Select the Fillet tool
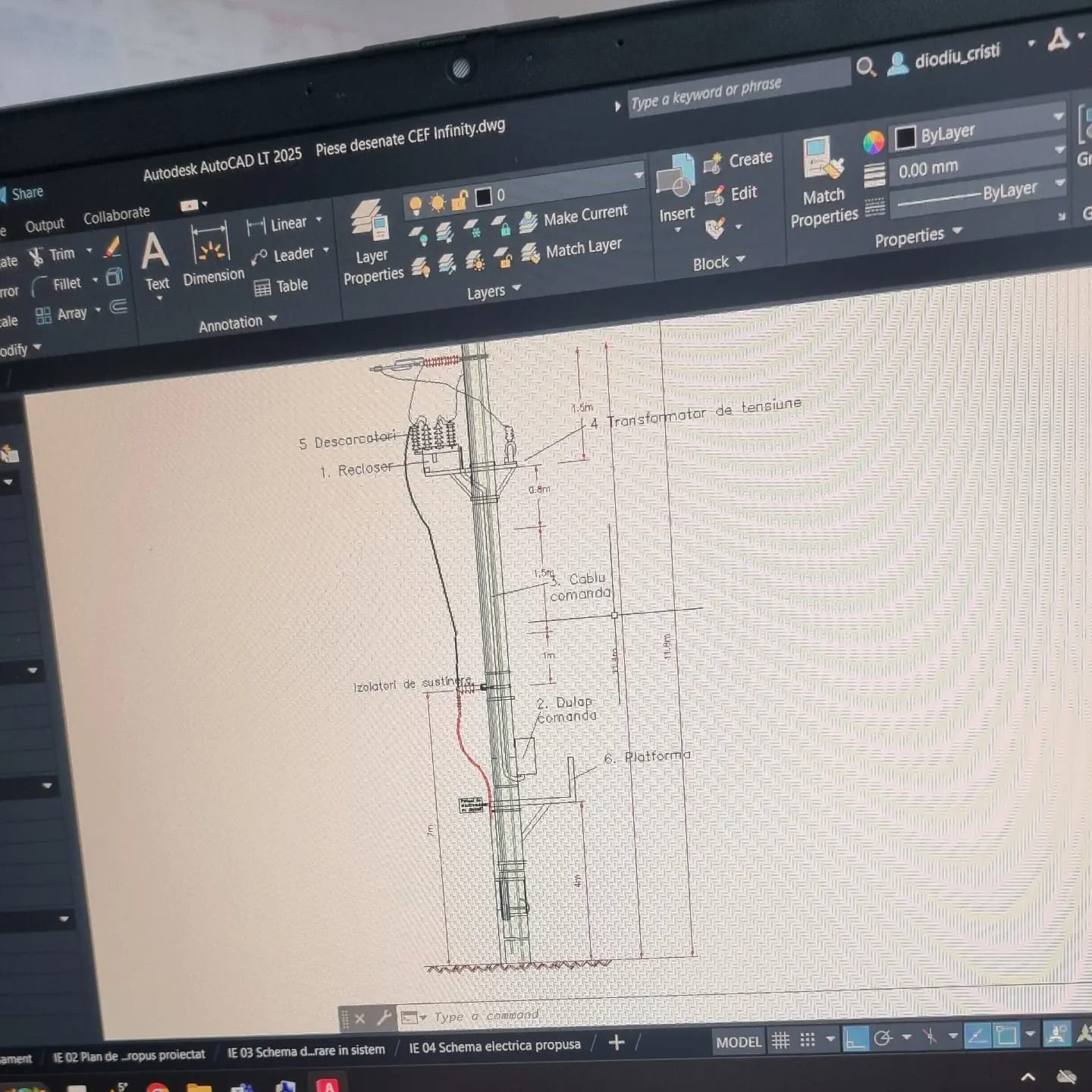 (56, 285)
